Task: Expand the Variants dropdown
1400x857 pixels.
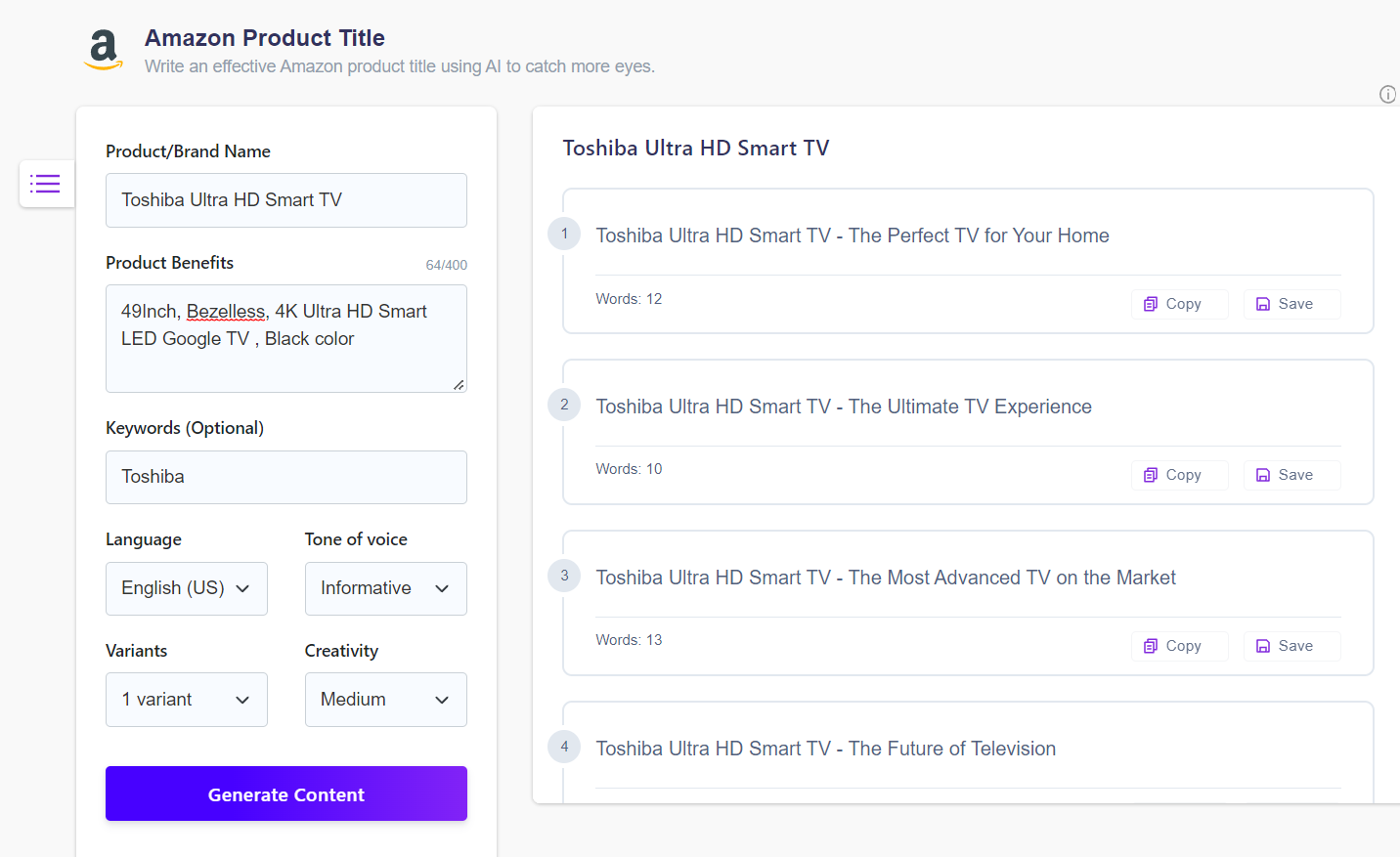Action: point(186,699)
